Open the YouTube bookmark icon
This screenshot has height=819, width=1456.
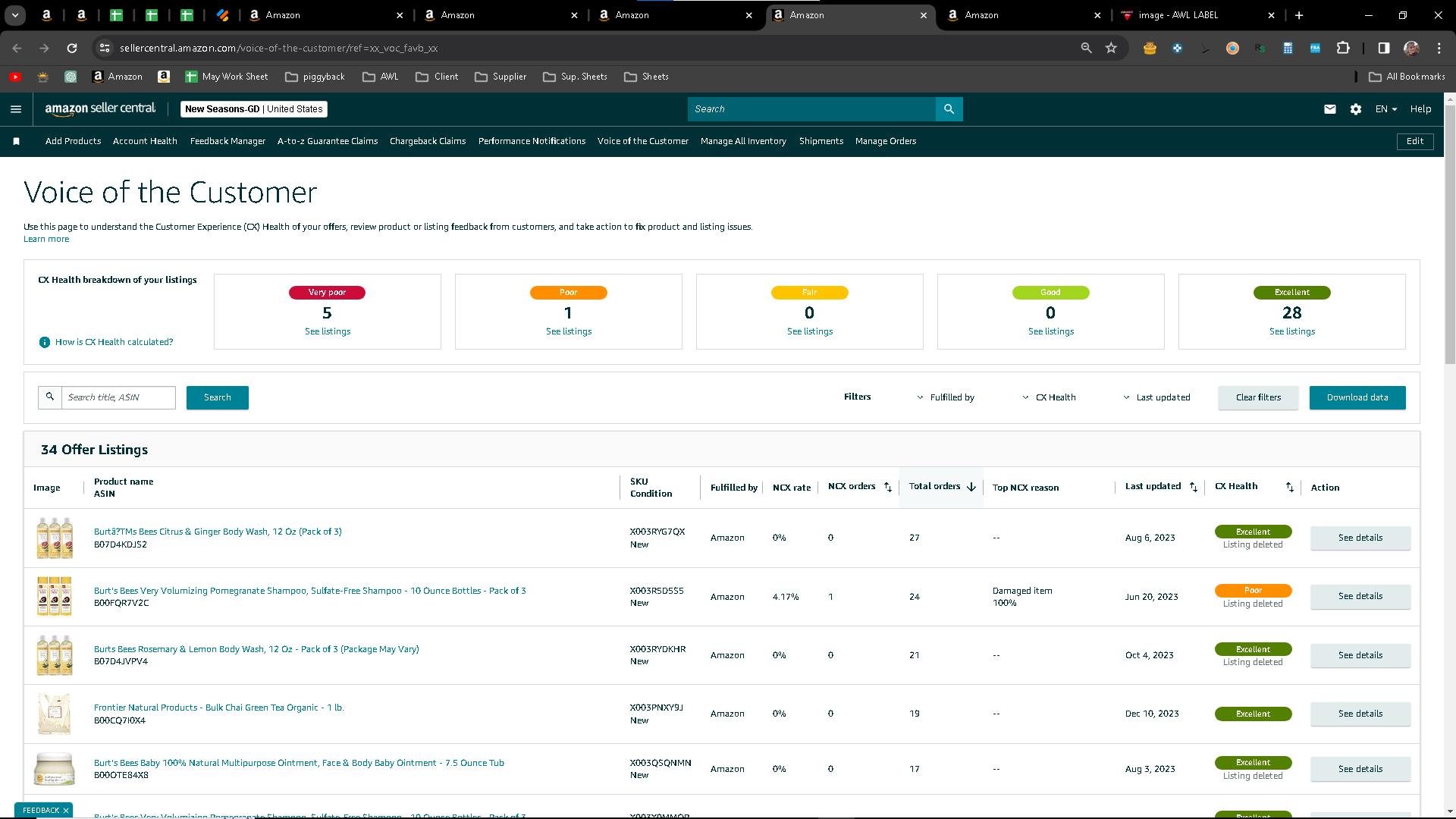[15, 77]
